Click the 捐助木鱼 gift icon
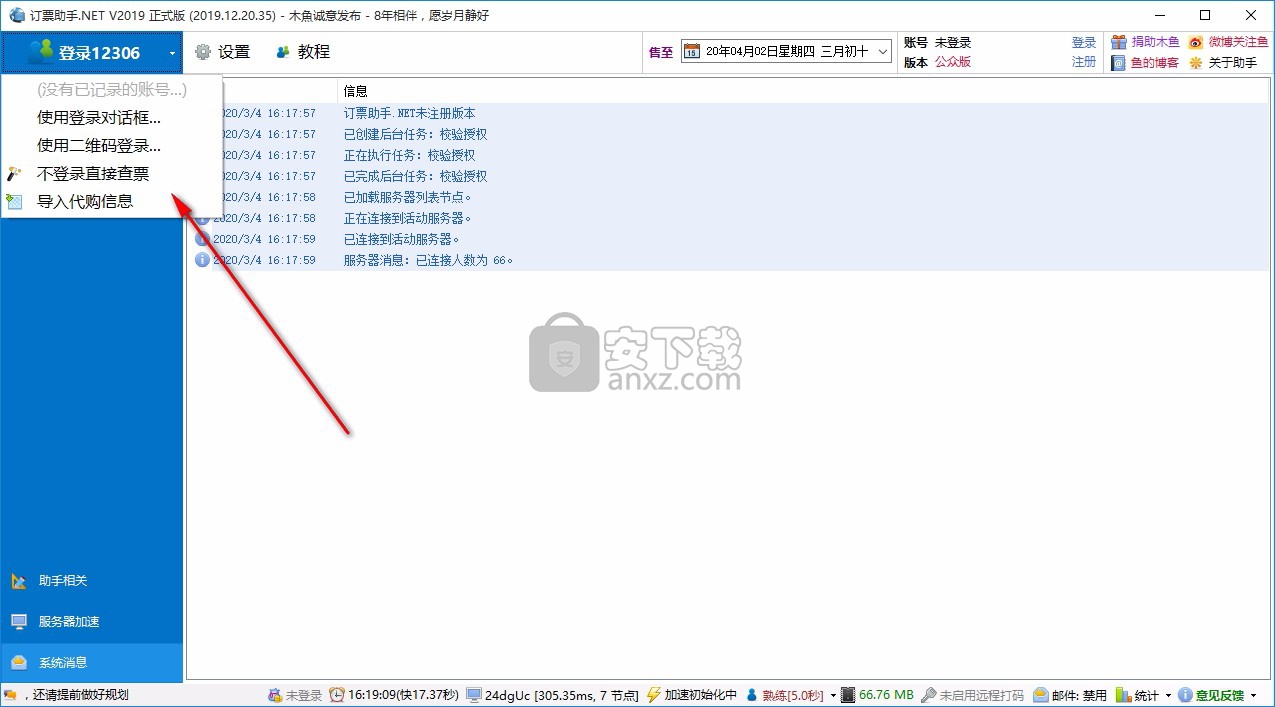 click(1119, 42)
